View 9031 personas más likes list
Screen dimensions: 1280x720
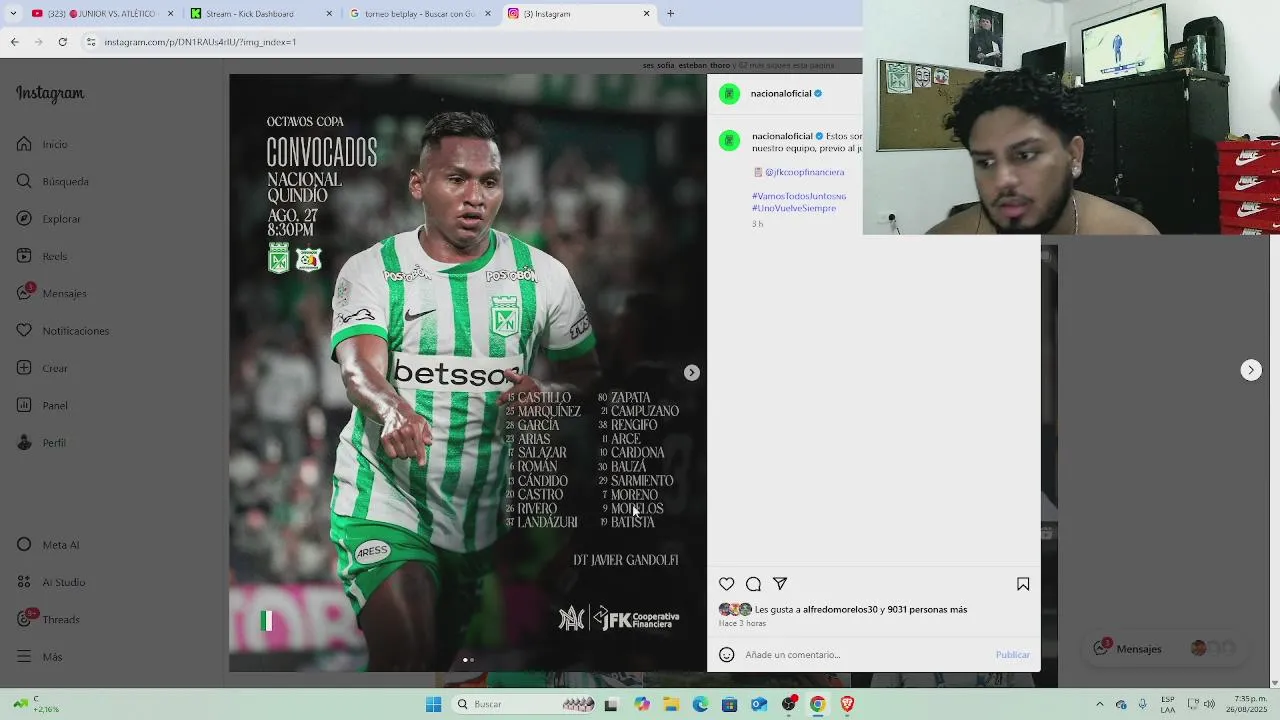tap(927, 609)
